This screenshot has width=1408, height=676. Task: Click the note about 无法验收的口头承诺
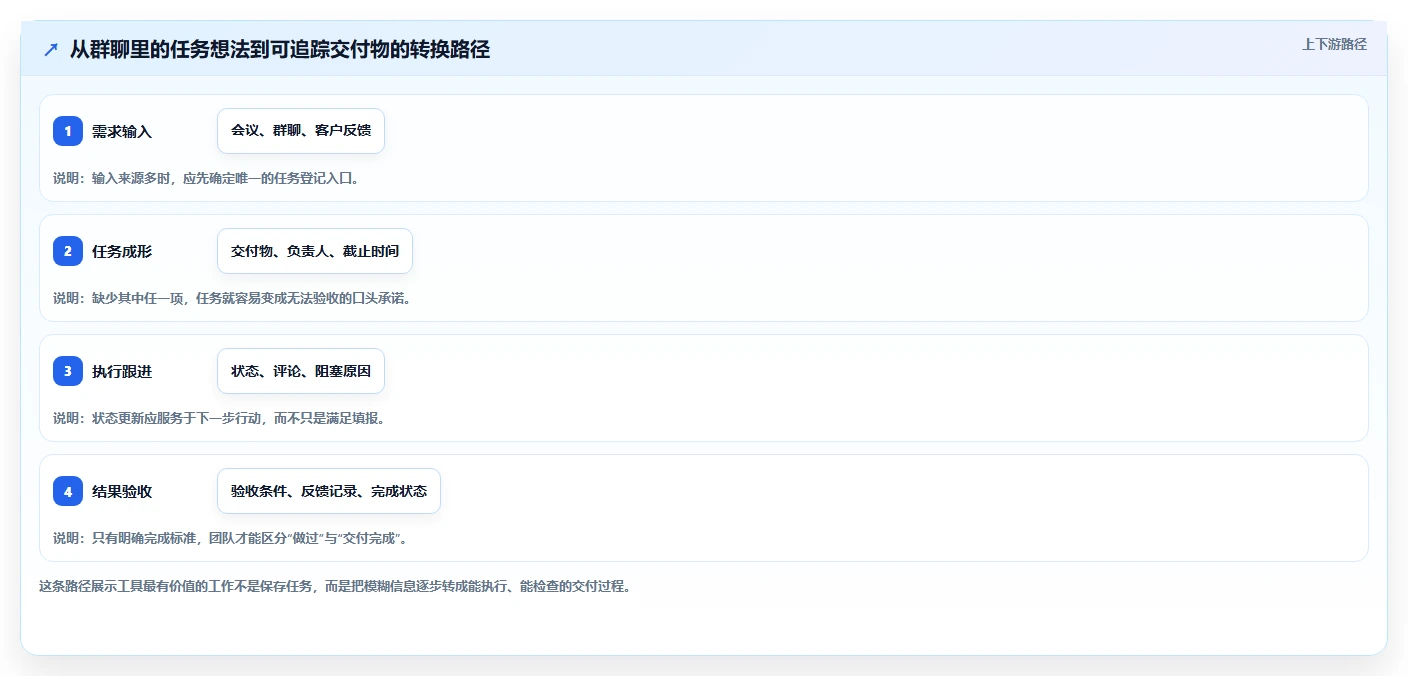[232, 298]
